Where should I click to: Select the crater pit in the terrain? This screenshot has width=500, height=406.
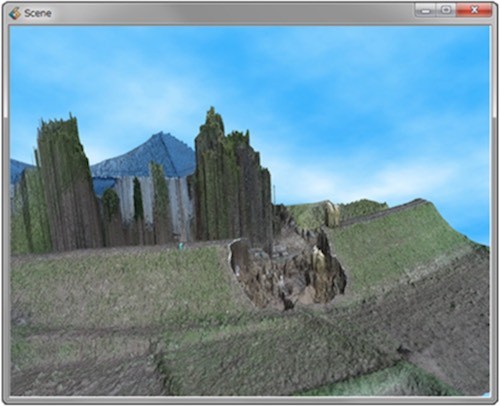click(287, 272)
